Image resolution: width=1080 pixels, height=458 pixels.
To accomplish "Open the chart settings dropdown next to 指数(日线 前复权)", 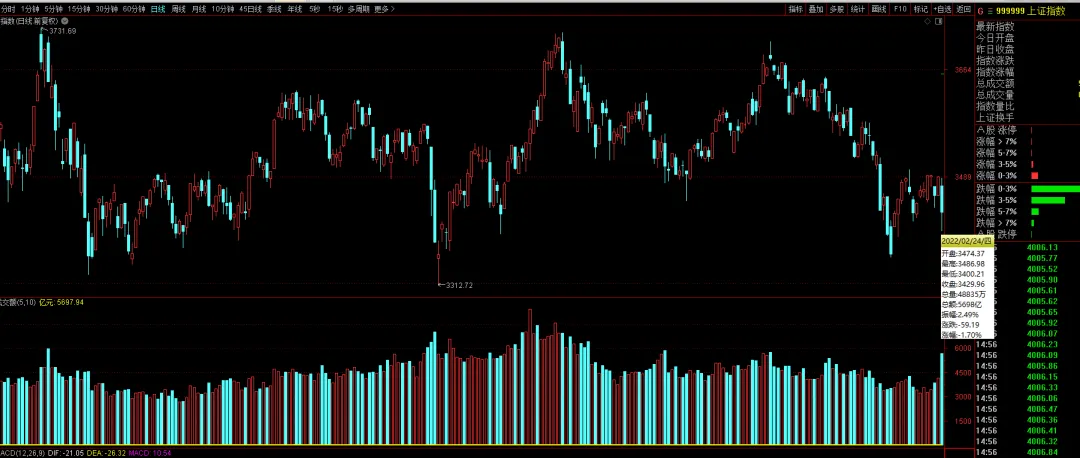I will click(63, 21).
